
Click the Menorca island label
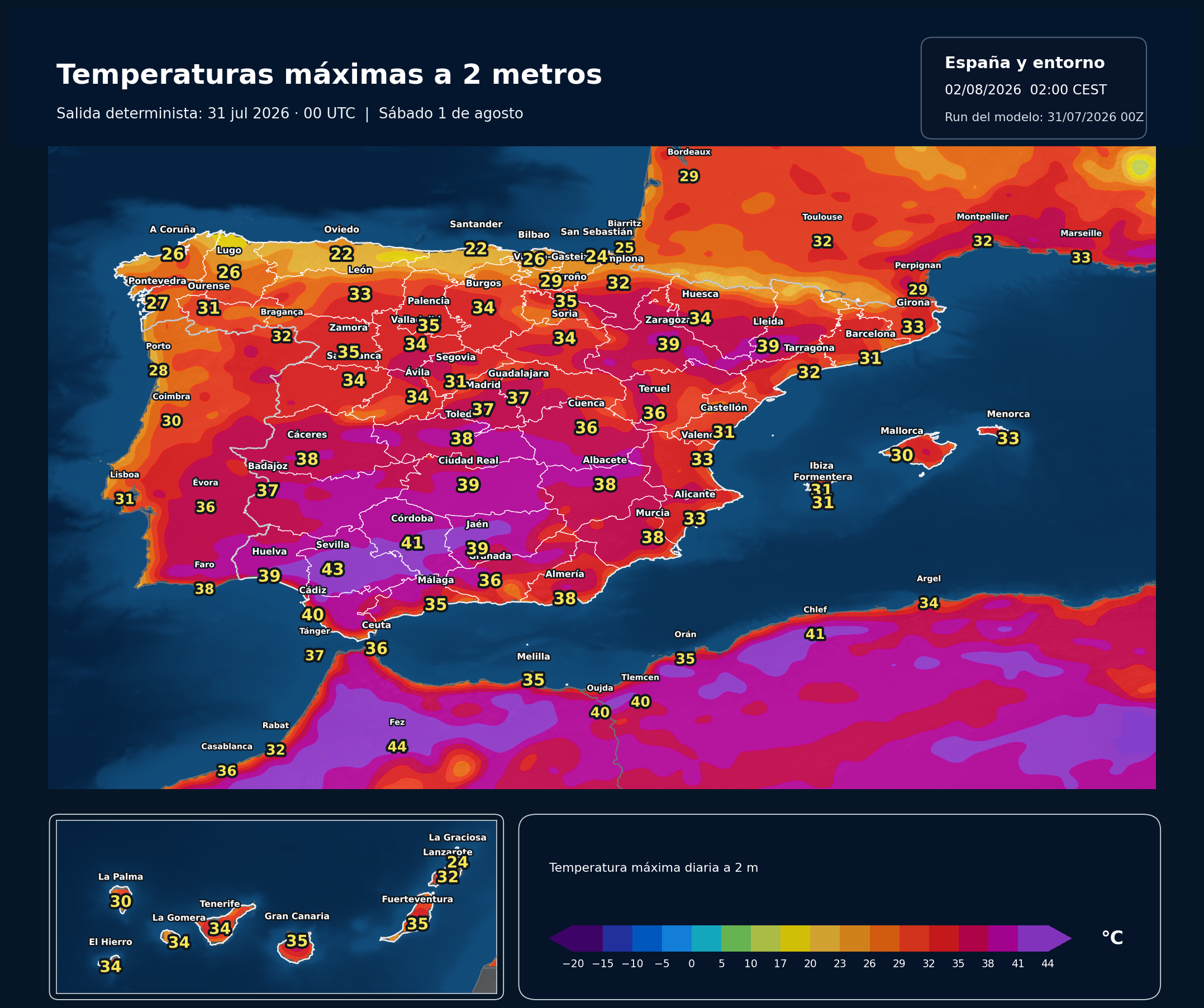[x=1008, y=414]
